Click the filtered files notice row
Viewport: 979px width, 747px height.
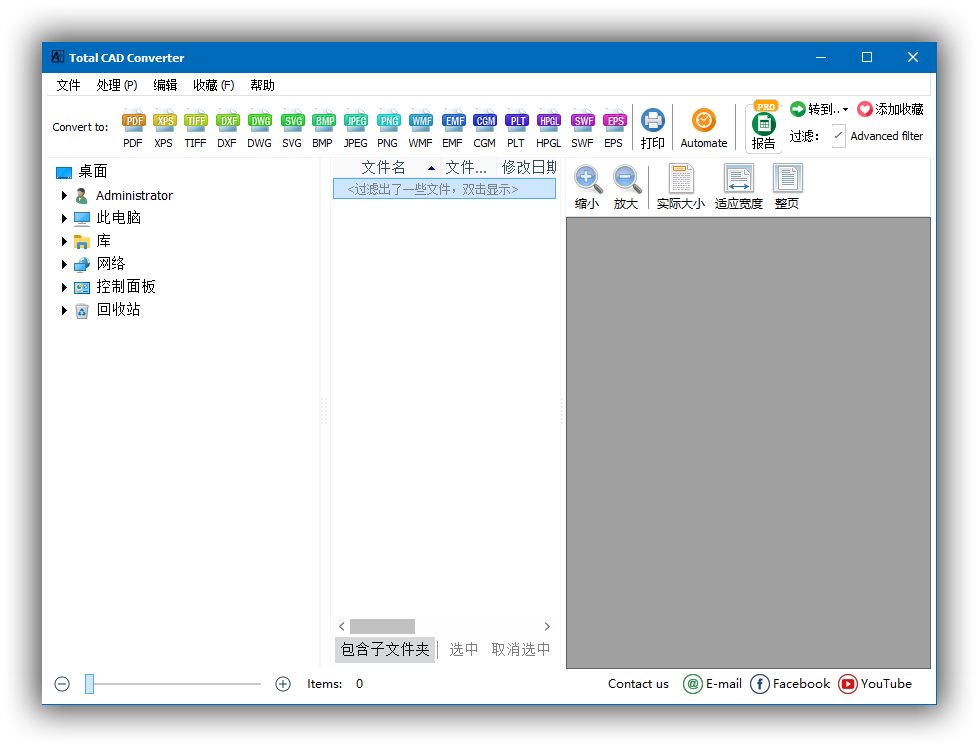(445, 189)
